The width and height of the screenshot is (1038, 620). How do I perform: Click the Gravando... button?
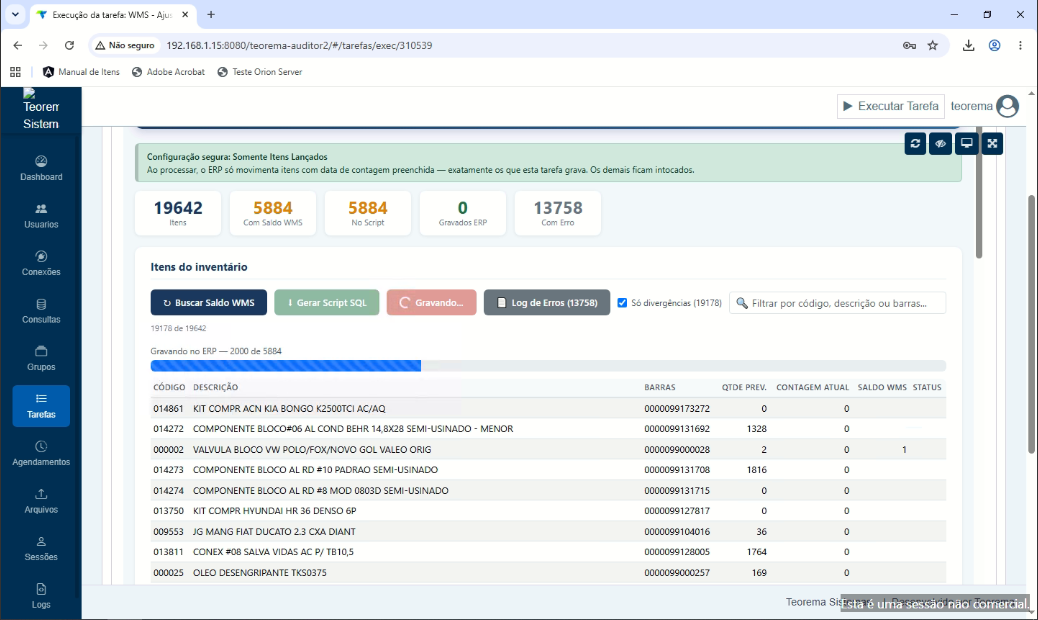[x=432, y=302]
